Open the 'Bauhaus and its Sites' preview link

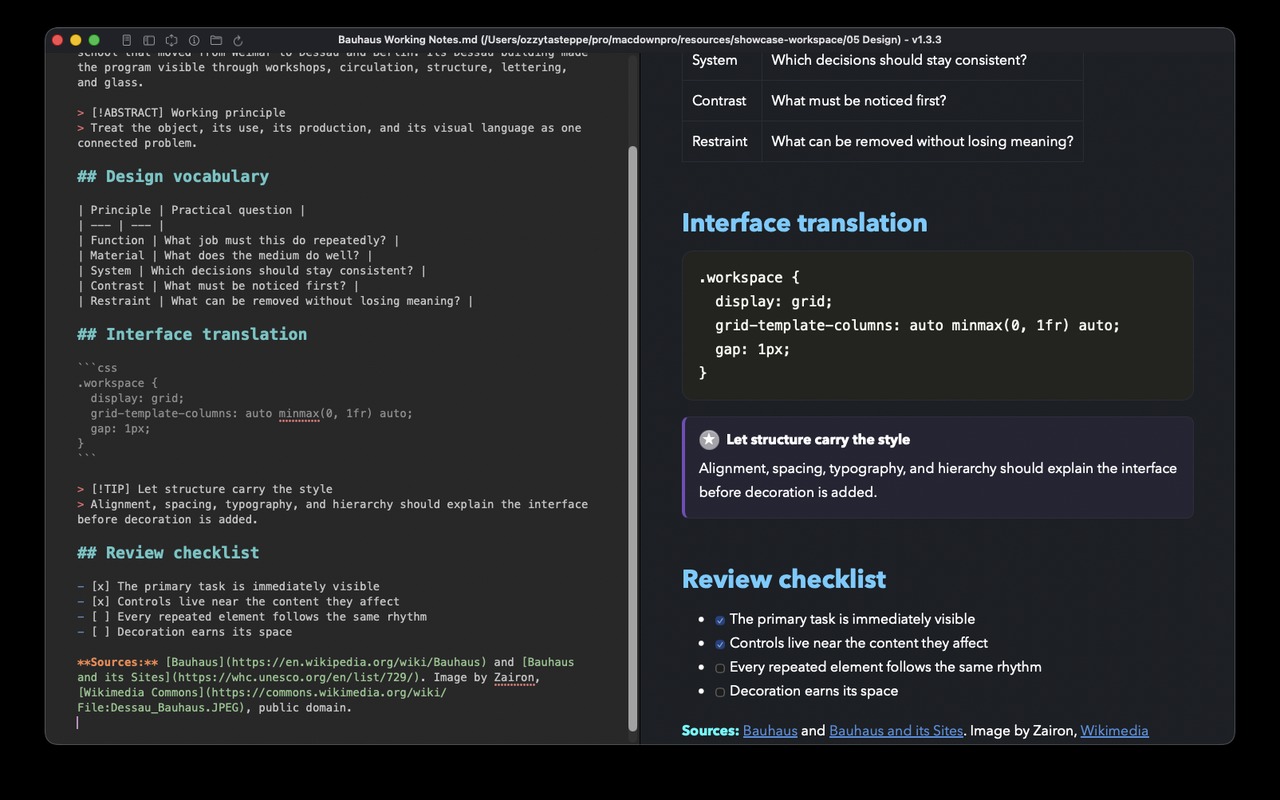tap(896, 731)
